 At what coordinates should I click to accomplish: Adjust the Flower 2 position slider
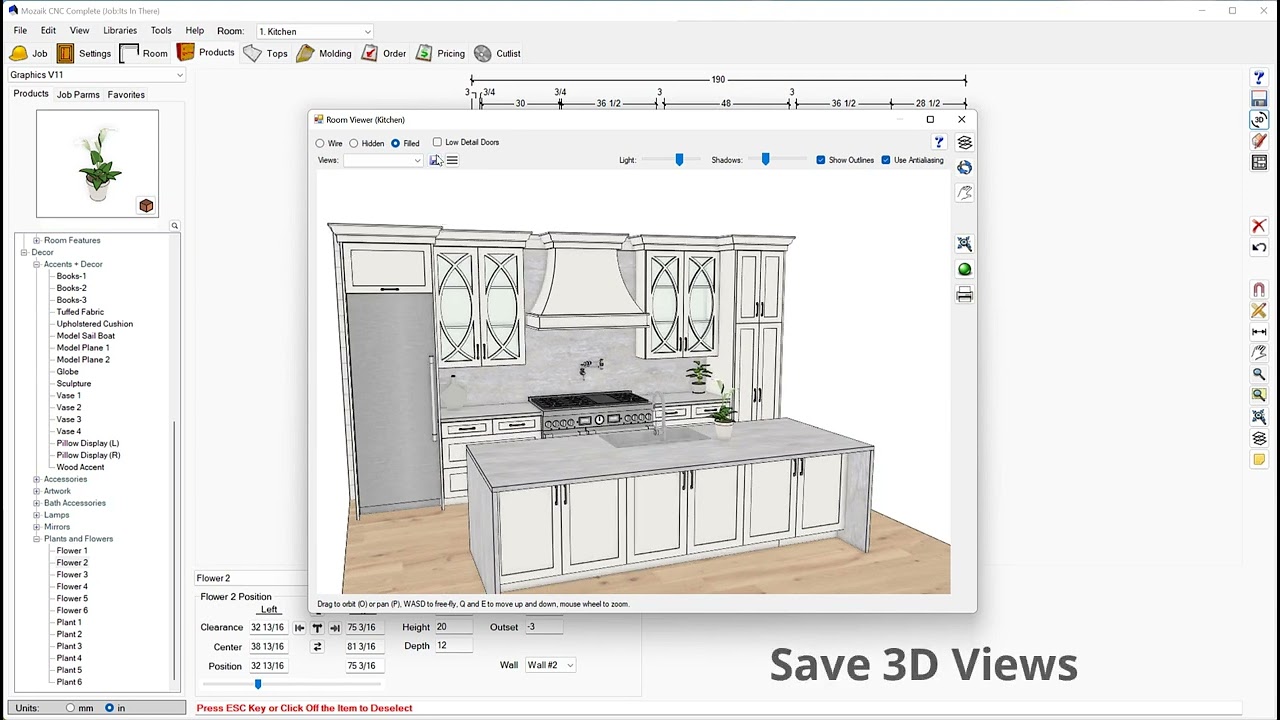click(258, 684)
